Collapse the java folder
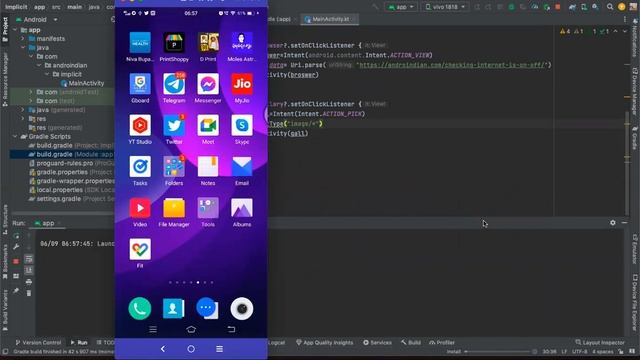Viewport: 640px width, 360px height. pyautogui.click(x=23, y=48)
